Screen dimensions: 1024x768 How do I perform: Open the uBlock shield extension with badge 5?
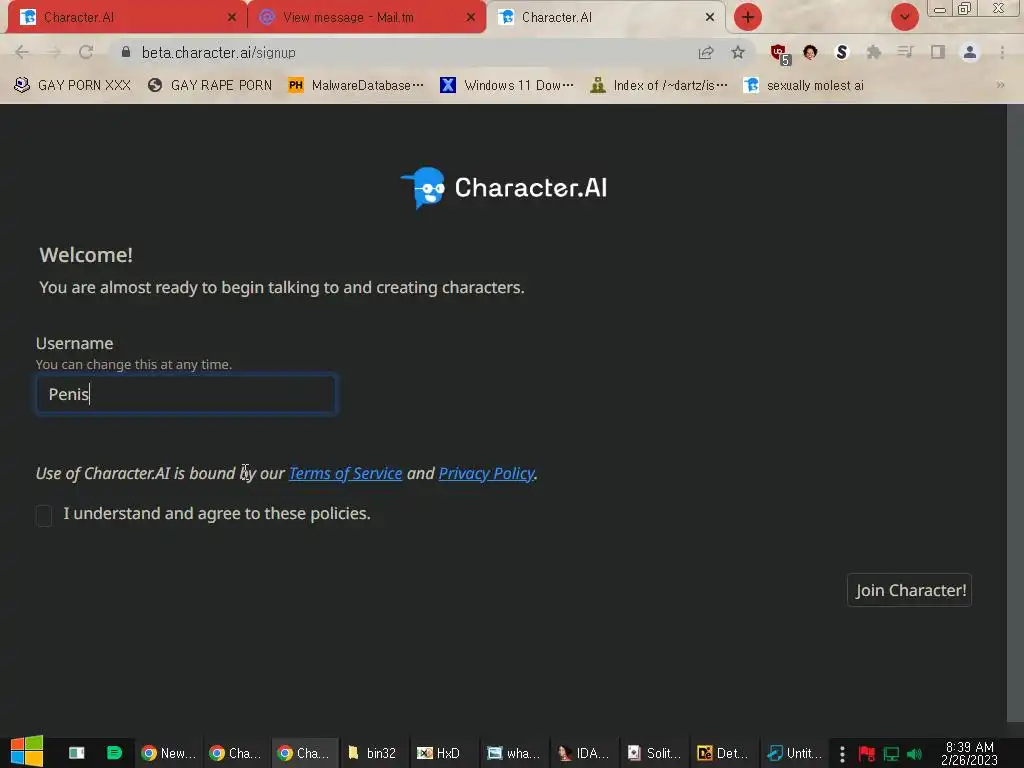click(x=780, y=54)
